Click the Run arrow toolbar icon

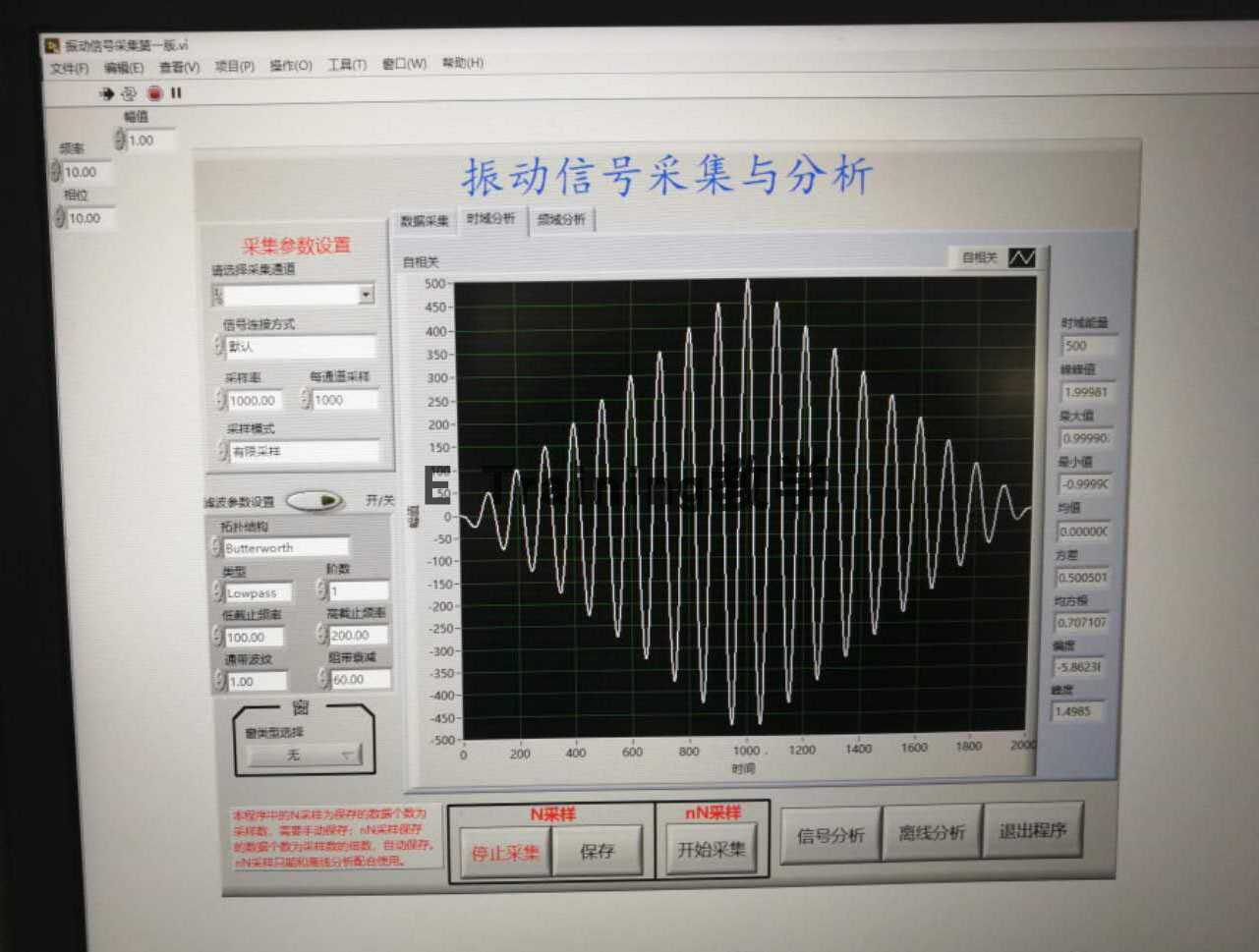107,93
